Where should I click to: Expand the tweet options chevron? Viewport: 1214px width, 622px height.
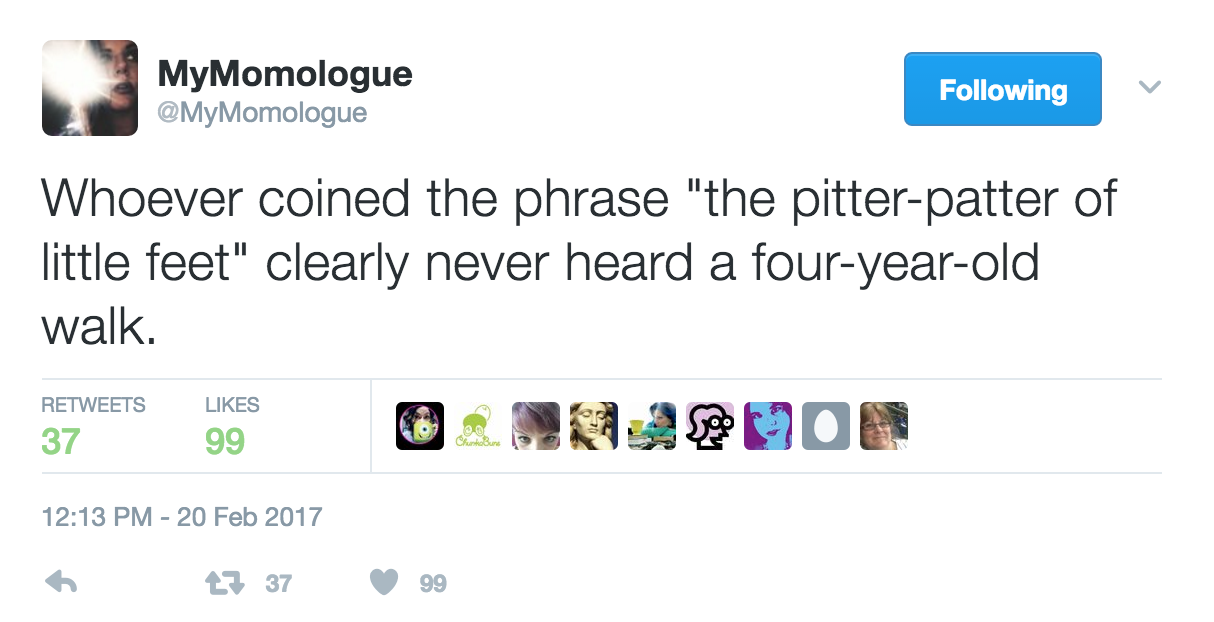(x=1150, y=88)
